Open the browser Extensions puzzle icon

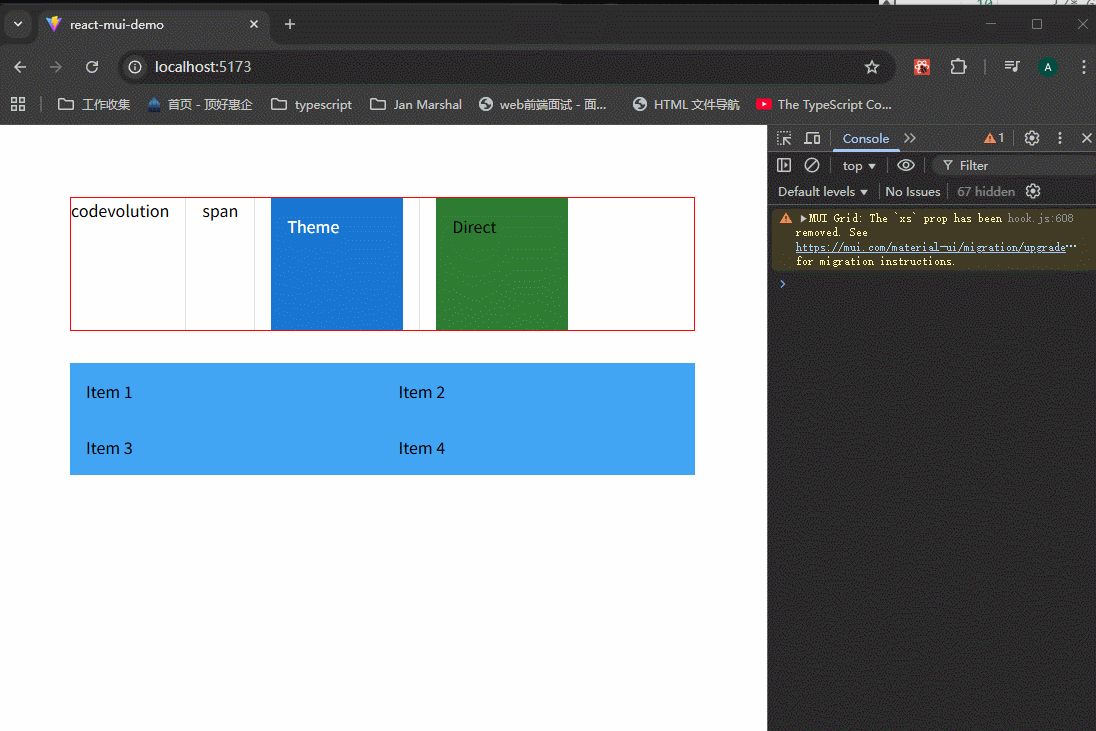[x=958, y=67]
